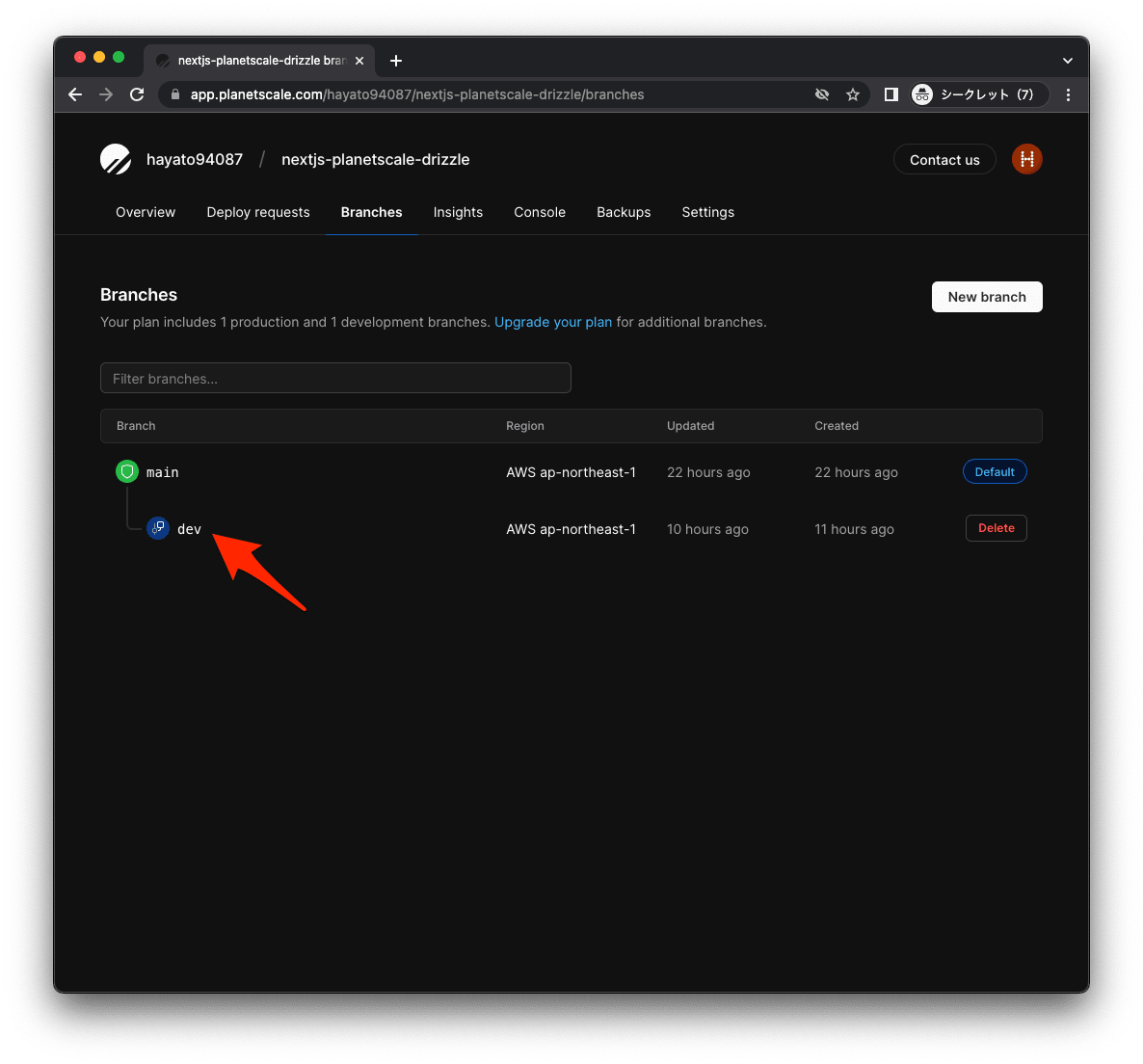Viewport: 1143px width, 1064px height.
Task: Click the incognito profile button
Action: point(979,94)
